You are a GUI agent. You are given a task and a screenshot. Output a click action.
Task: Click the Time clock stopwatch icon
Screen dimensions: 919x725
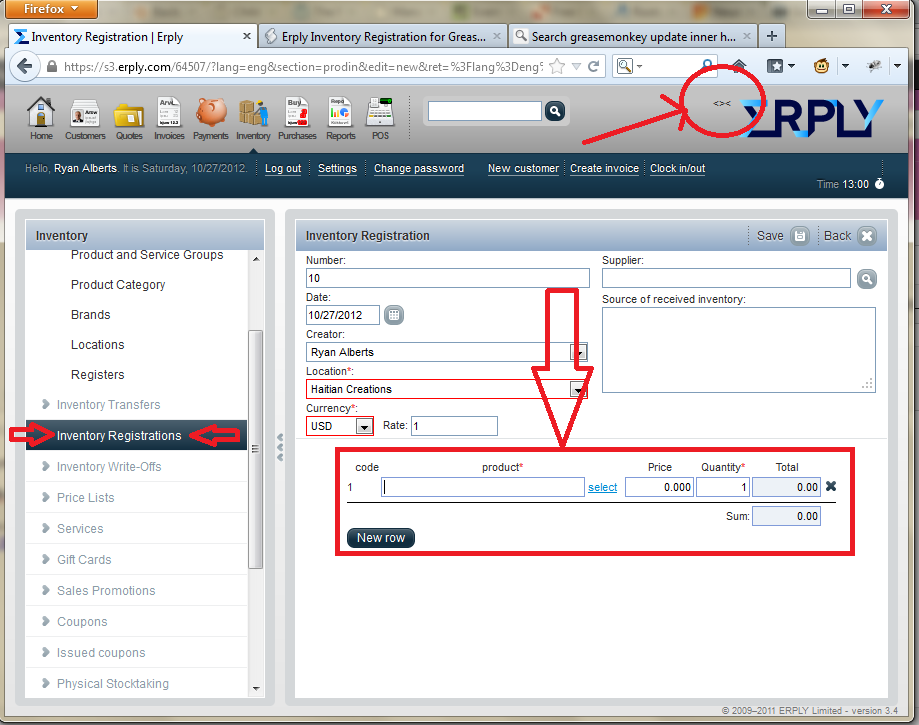[x=879, y=184]
